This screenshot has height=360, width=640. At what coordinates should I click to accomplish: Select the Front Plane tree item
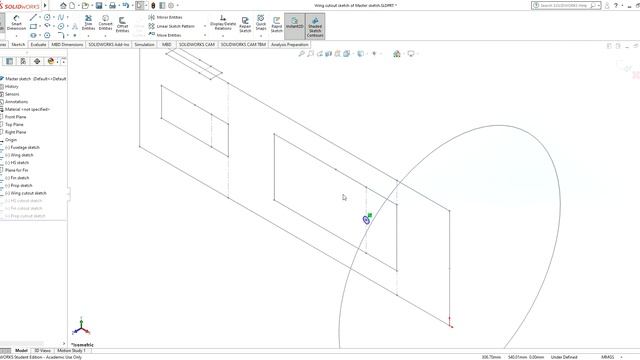click(x=13, y=117)
